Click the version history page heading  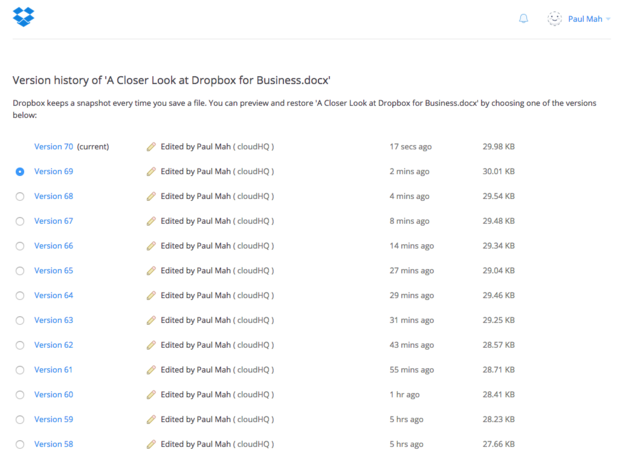click(171, 80)
